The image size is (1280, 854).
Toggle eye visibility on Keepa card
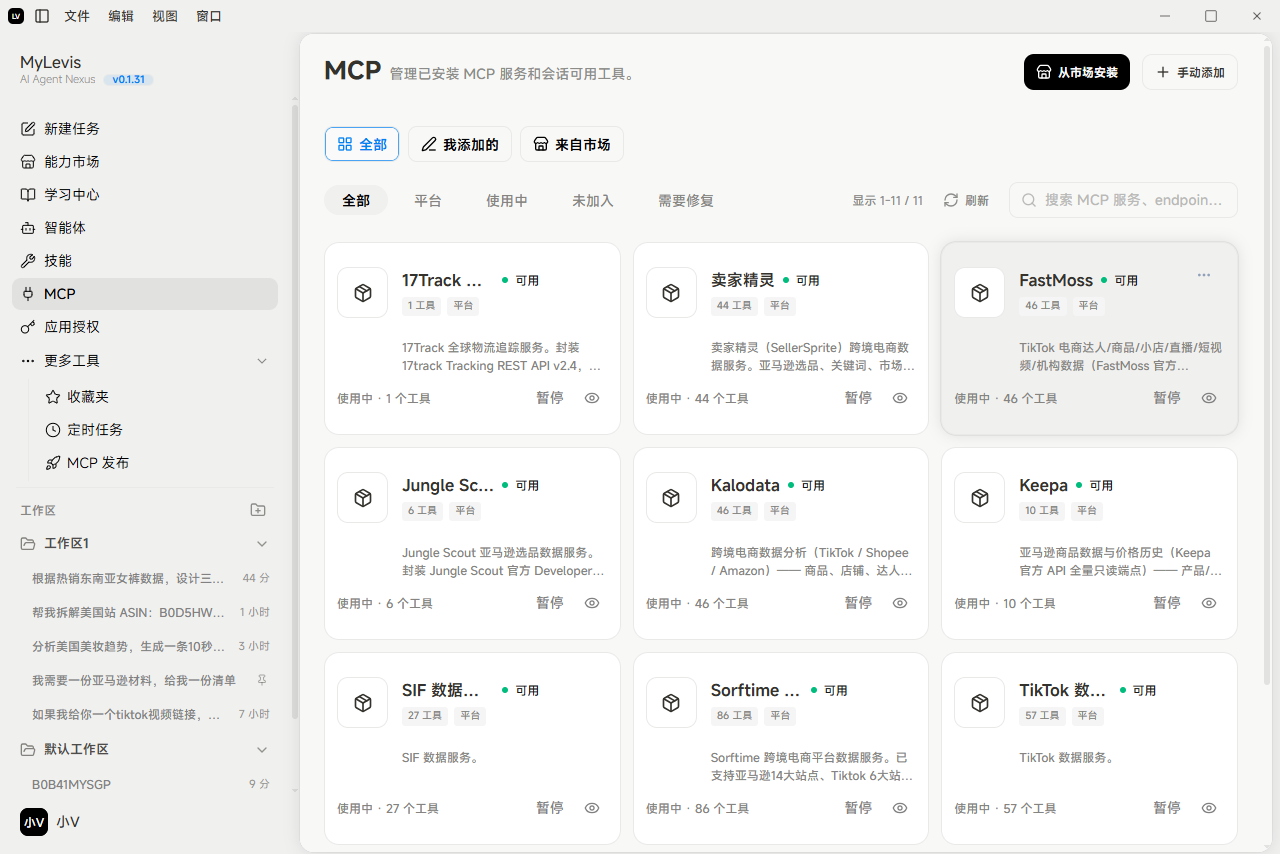click(1209, 603)
